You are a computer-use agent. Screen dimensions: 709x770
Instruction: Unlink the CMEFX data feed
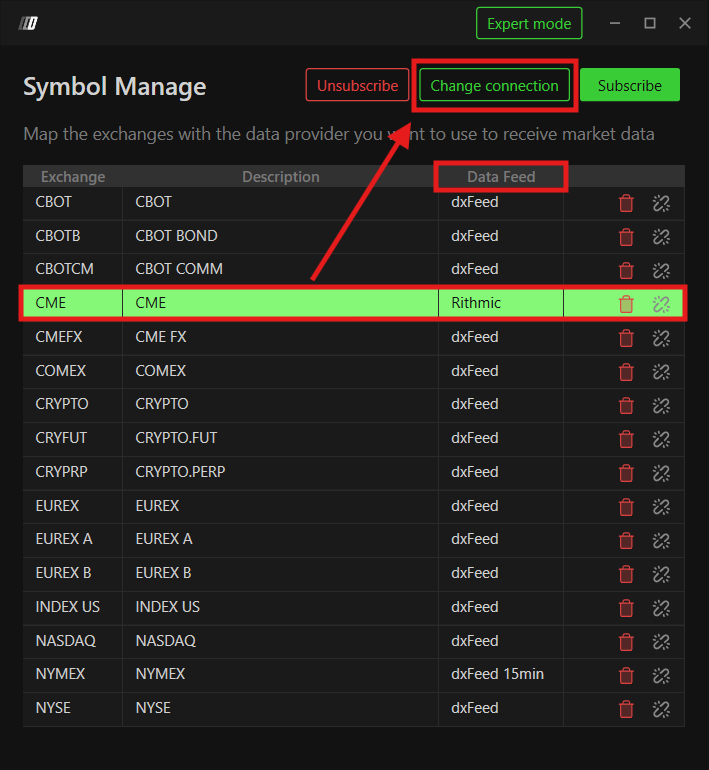661,338
